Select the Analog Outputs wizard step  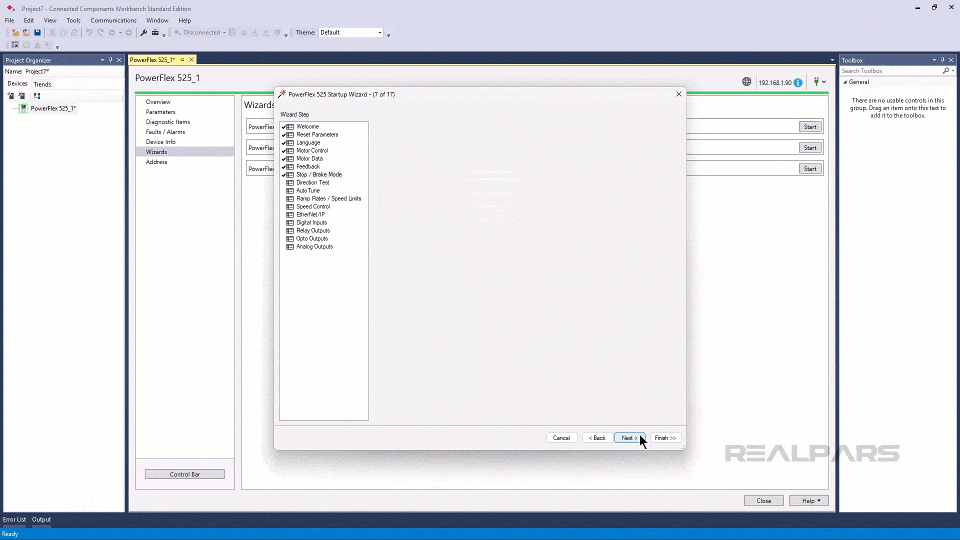click(314, 246)
